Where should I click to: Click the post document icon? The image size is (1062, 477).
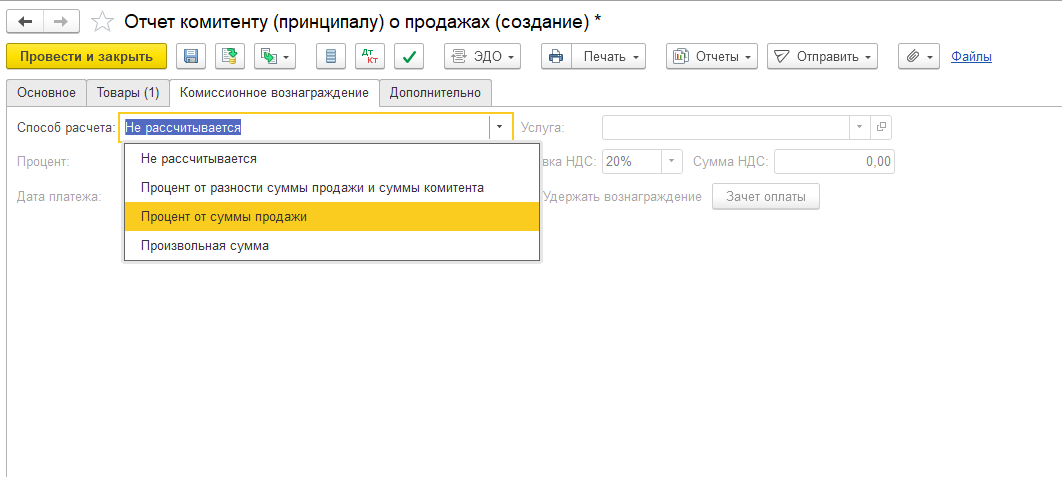point(229,57)
